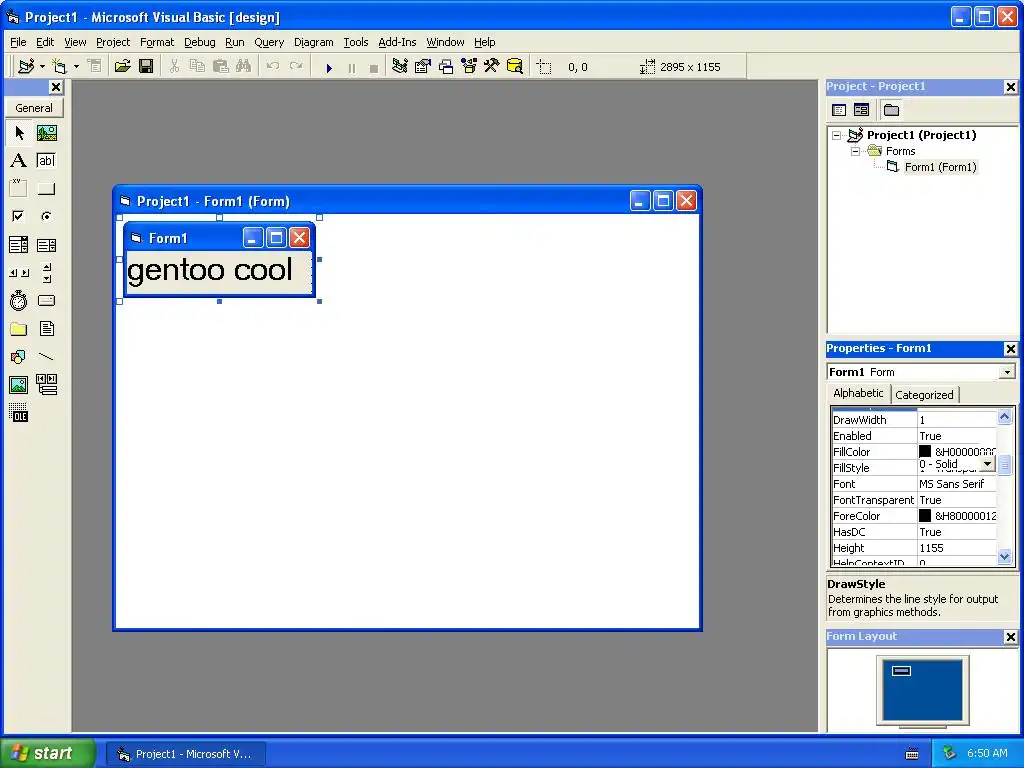Click the ForeColor black color swatch

click(x=925, y=516)
